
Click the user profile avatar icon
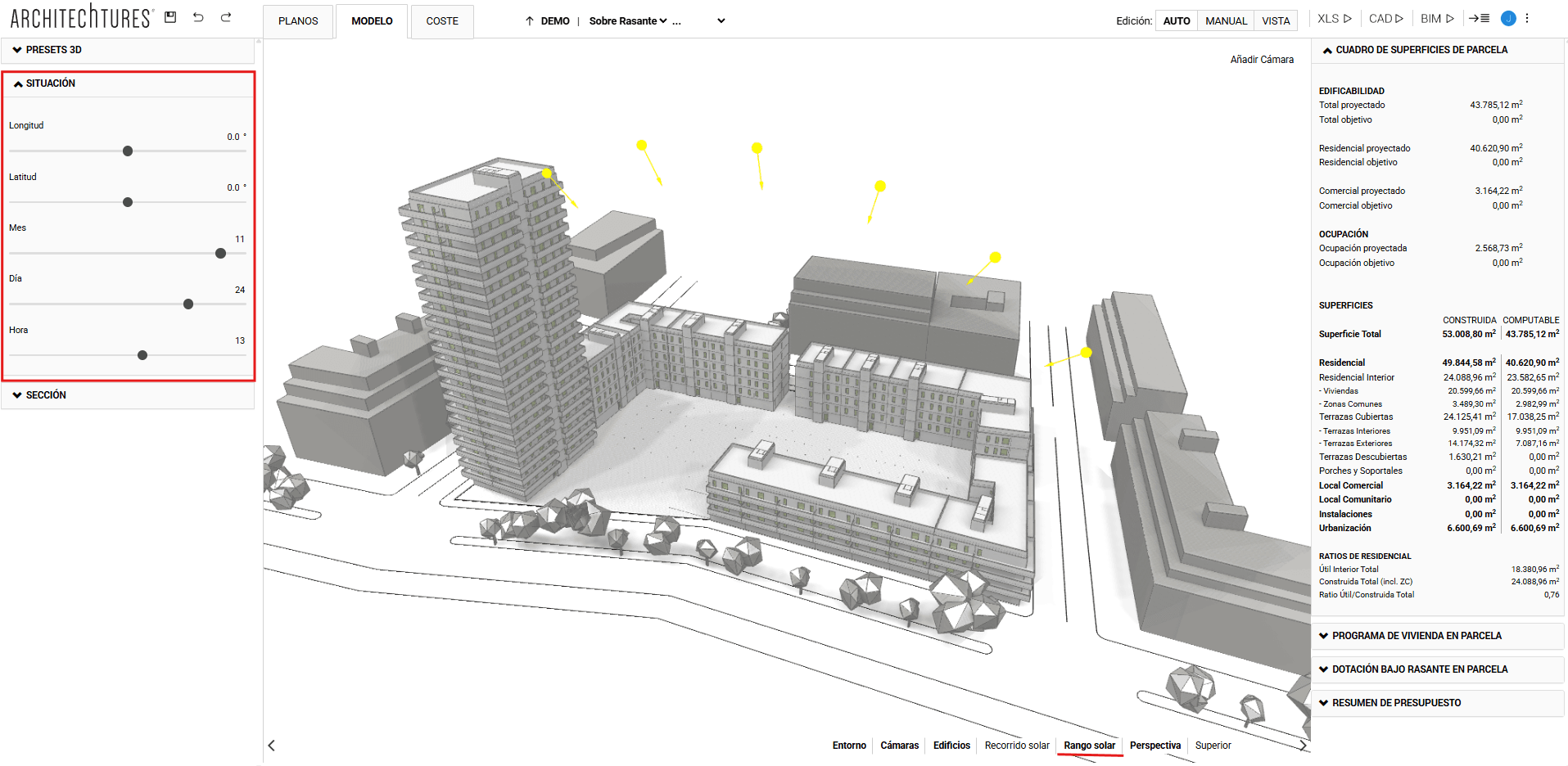1507,18
